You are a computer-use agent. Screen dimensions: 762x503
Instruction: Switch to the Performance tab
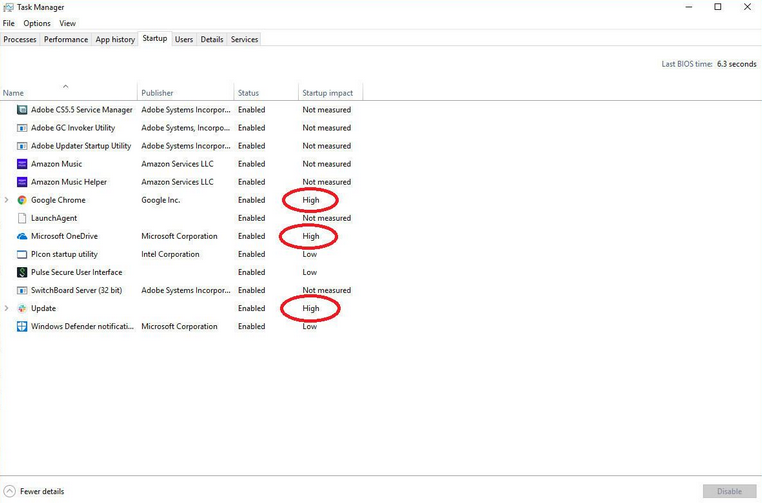tap(66, 39)
